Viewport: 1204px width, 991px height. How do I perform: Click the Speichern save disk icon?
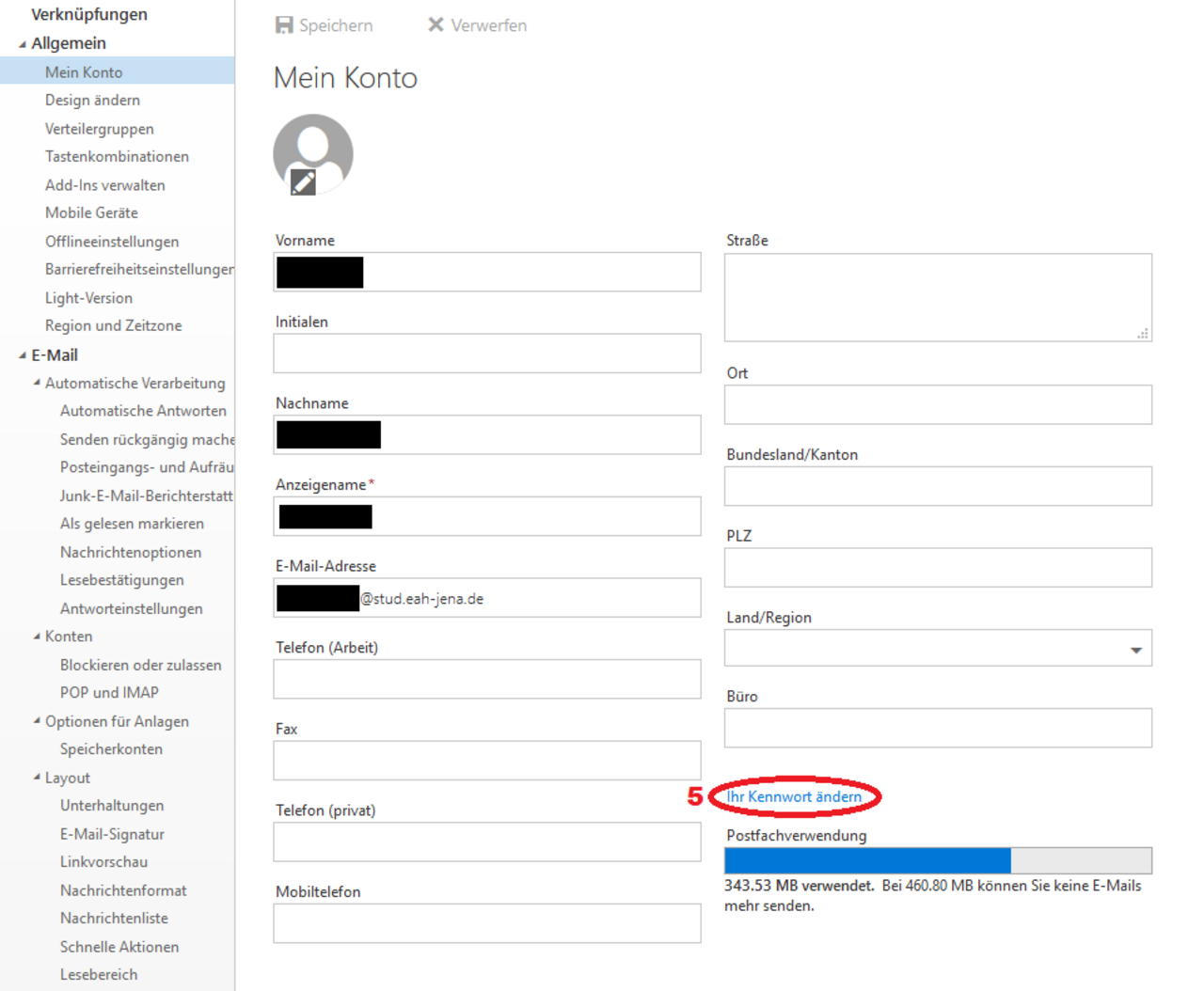coord(284,25)
